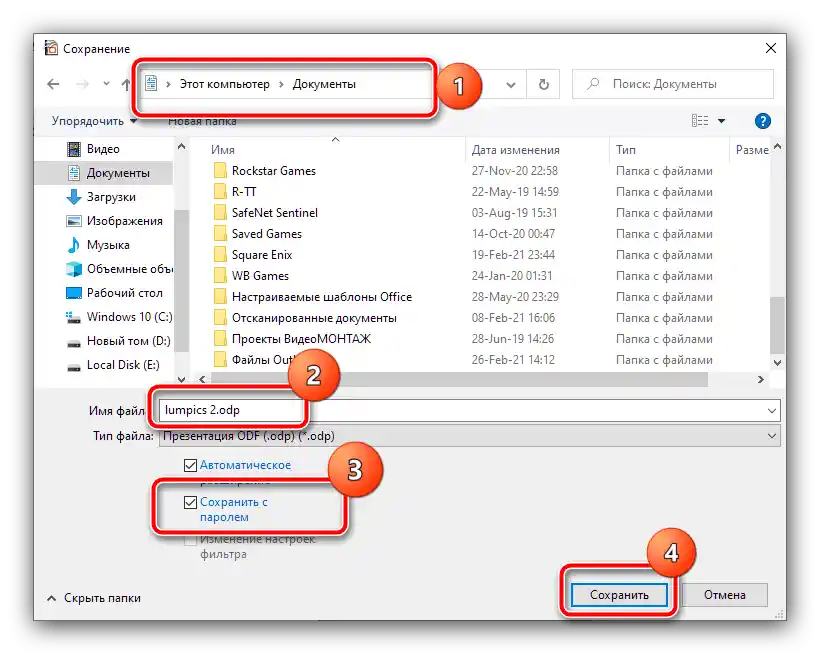Viewport: 820px width, 654px height.
Task: Click the WB Games folder icon
Action: 220,276
